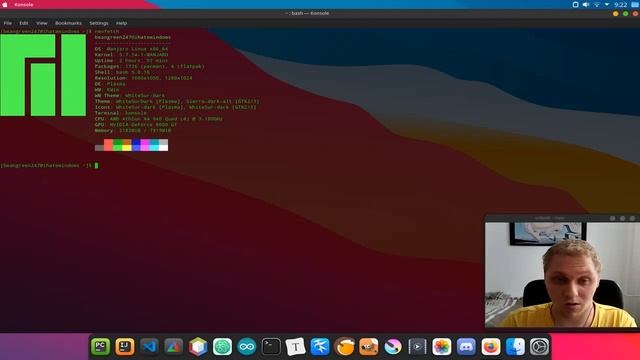Open the video player dock icon
This screenshot has height=360, width=640.
coord(417,347)
